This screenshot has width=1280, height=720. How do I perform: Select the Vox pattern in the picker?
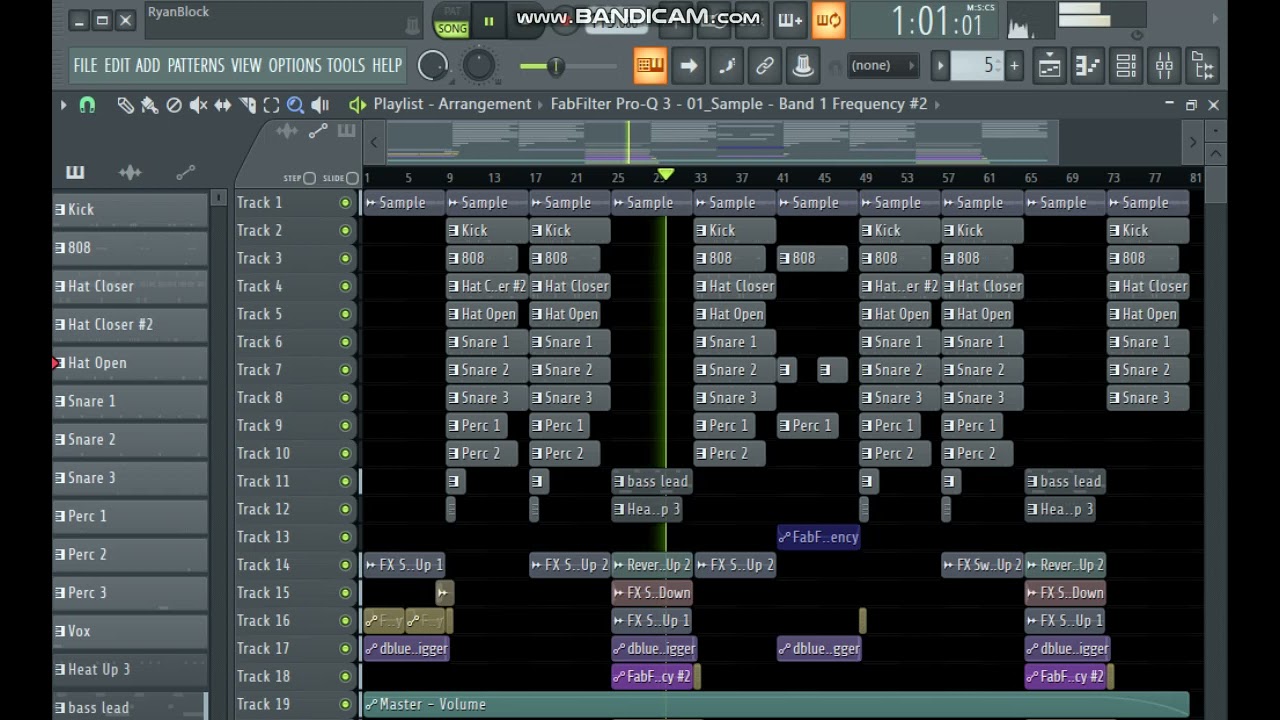coord(130,631)
